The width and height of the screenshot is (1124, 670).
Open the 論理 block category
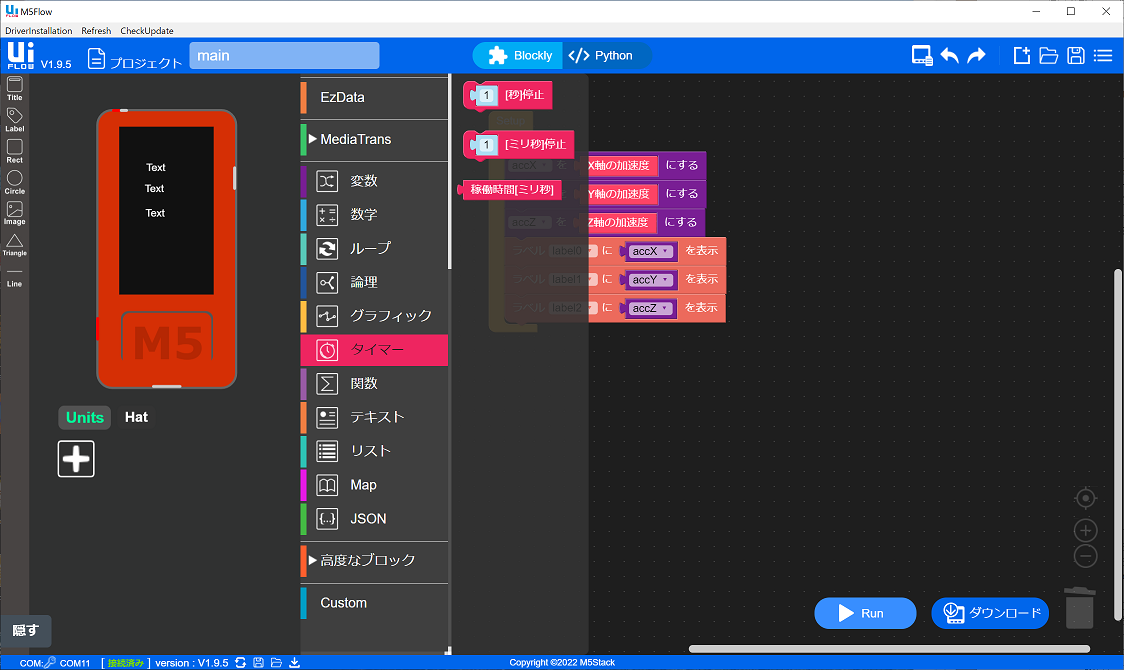[374, 282]
